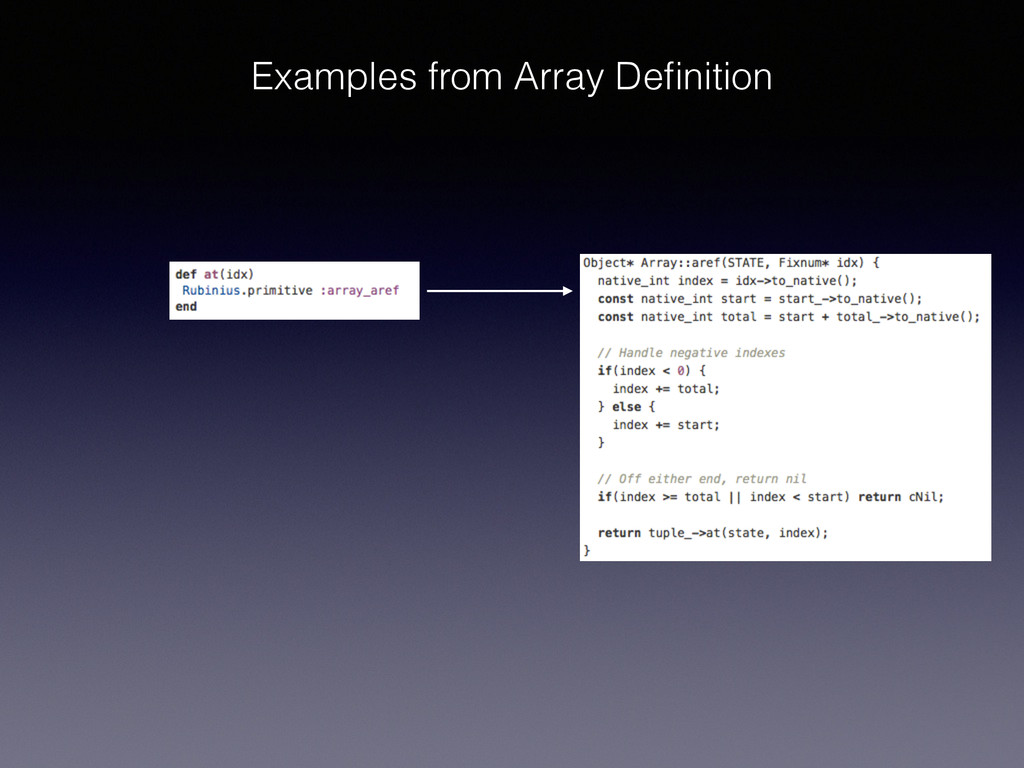1024x768 pixels.
Task: Click the 'def at(idx)' line
Action: pos(214,274)
